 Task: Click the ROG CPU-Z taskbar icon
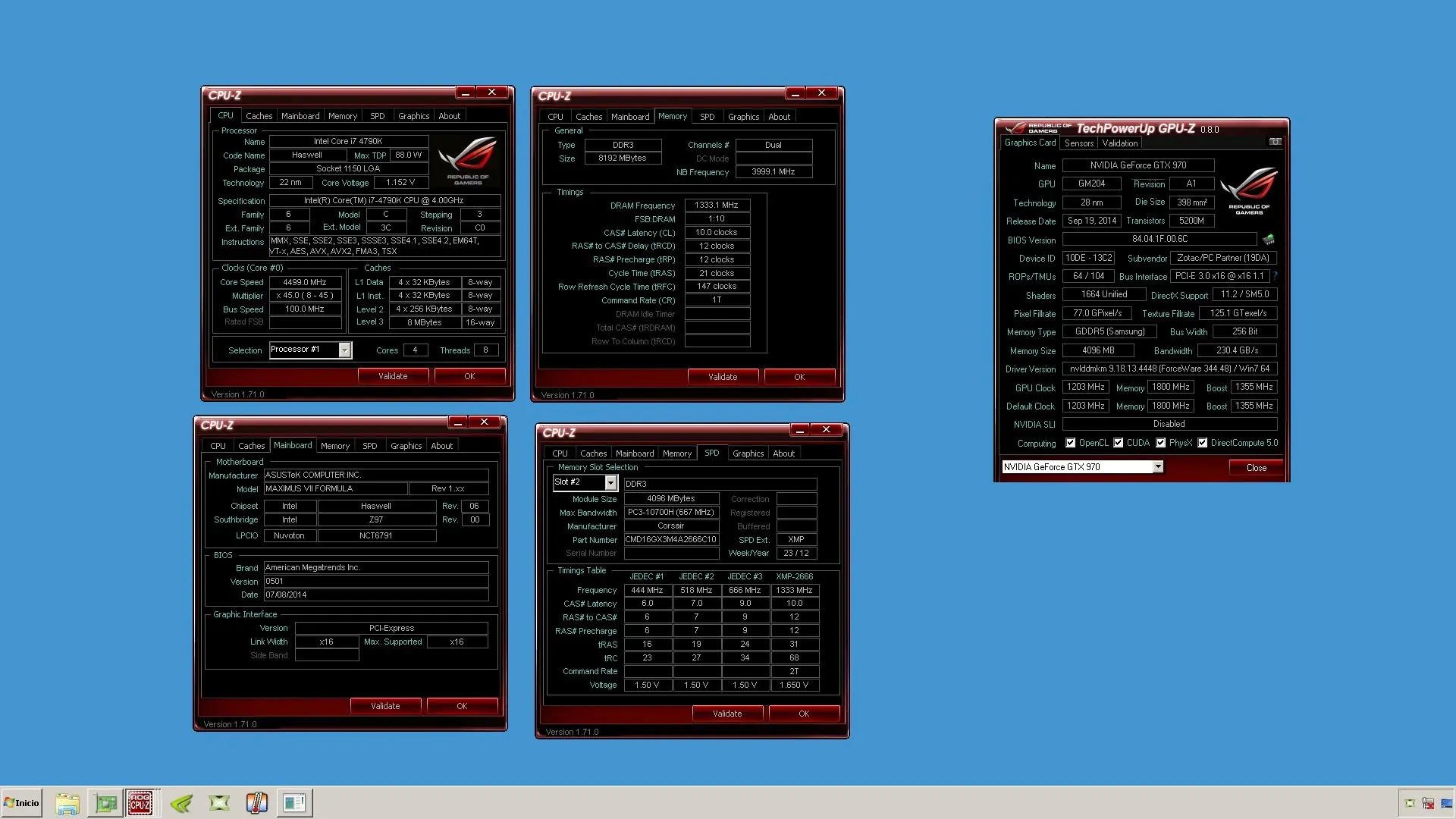pyautogui.click(x=140, y=803)
